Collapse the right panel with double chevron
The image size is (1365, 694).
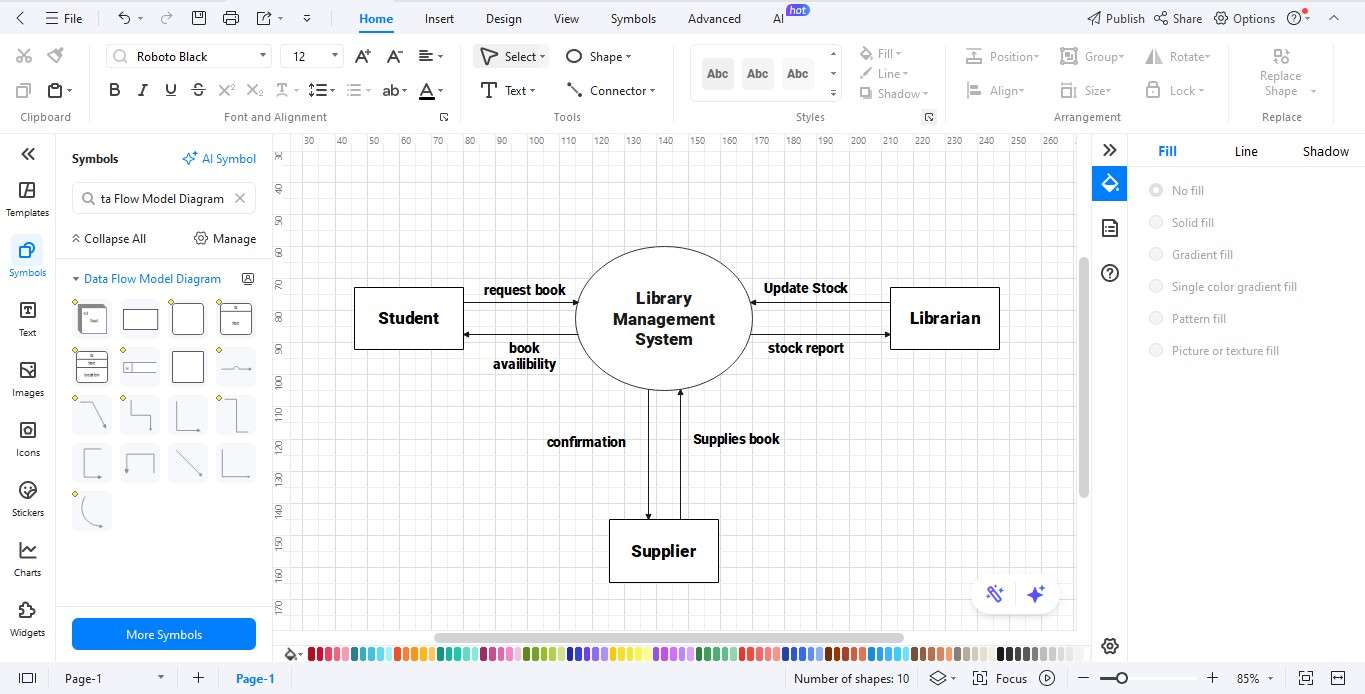(1109, 150)
